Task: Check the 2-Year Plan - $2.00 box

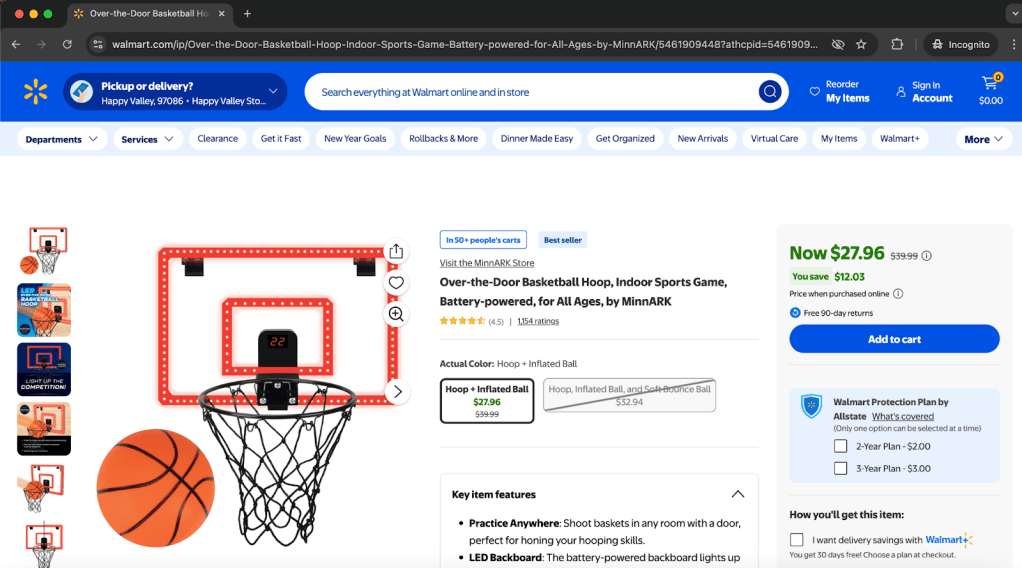Action: pos(841,446)
